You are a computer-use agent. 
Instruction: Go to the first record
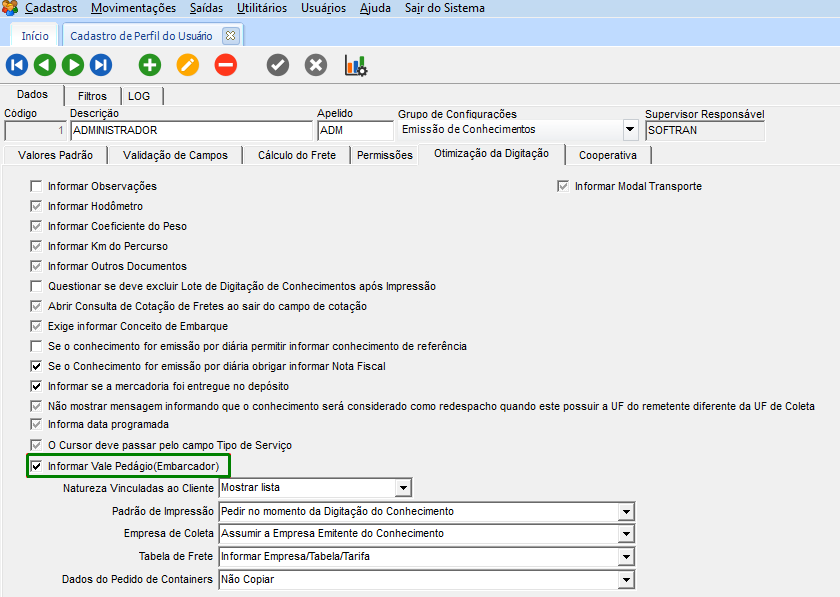click(17, 65)
